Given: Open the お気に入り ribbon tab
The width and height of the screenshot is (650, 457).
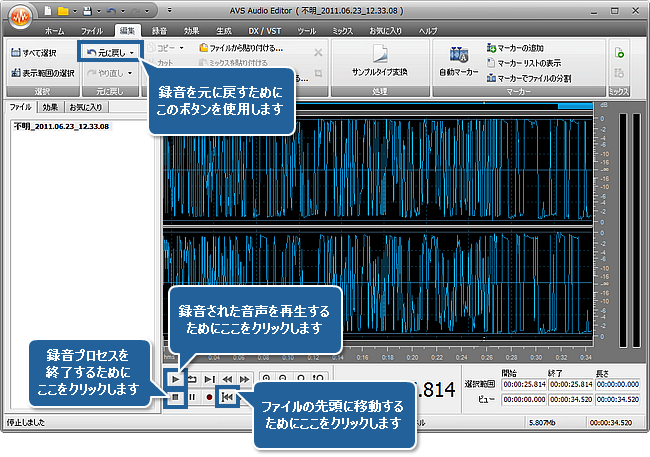Looking at the screenshot, I should click(385, 31).
